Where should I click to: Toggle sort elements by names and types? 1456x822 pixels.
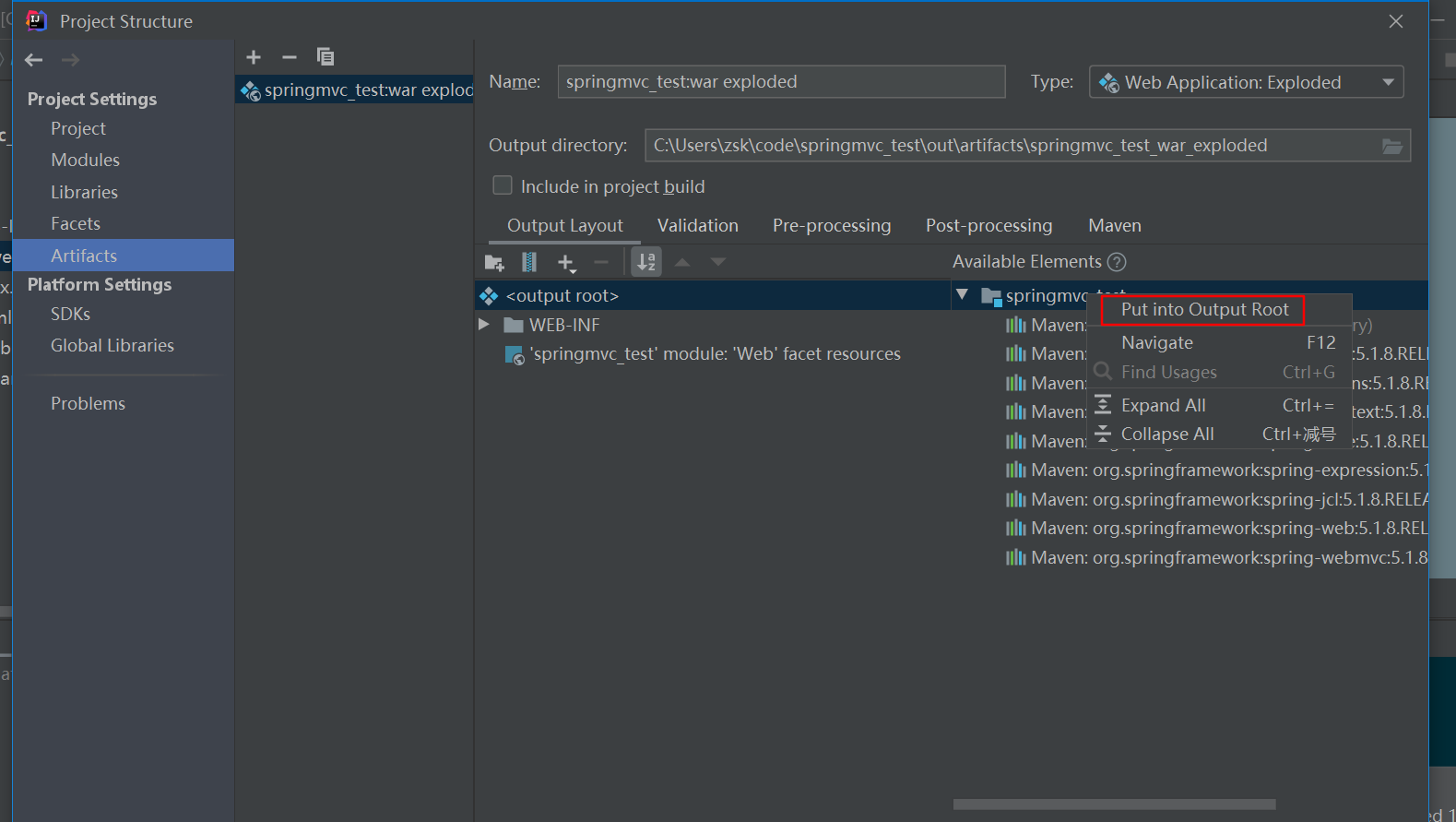click(x=646, y=263)
